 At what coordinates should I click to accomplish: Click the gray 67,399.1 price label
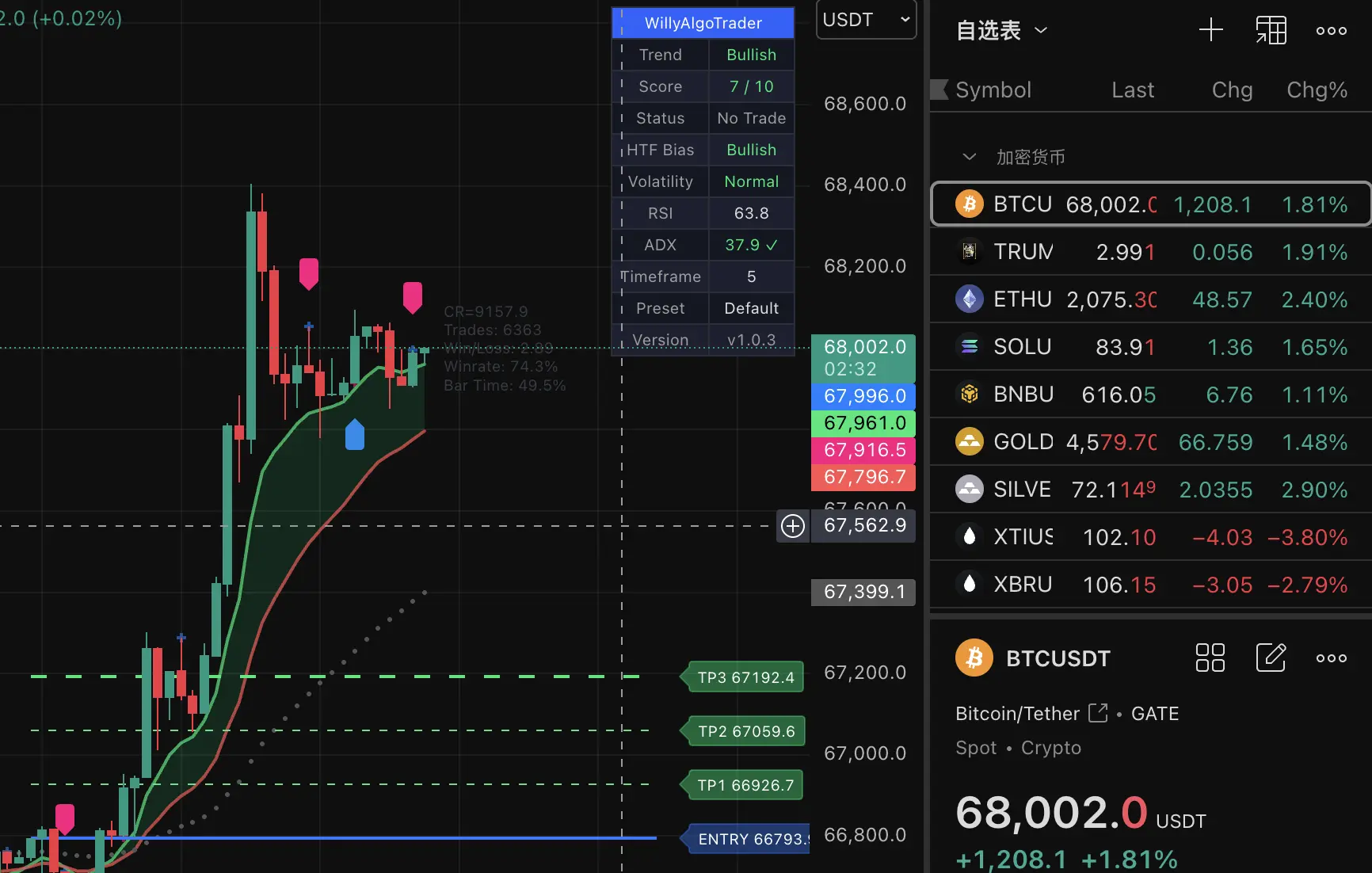click(x=863, y=592)
